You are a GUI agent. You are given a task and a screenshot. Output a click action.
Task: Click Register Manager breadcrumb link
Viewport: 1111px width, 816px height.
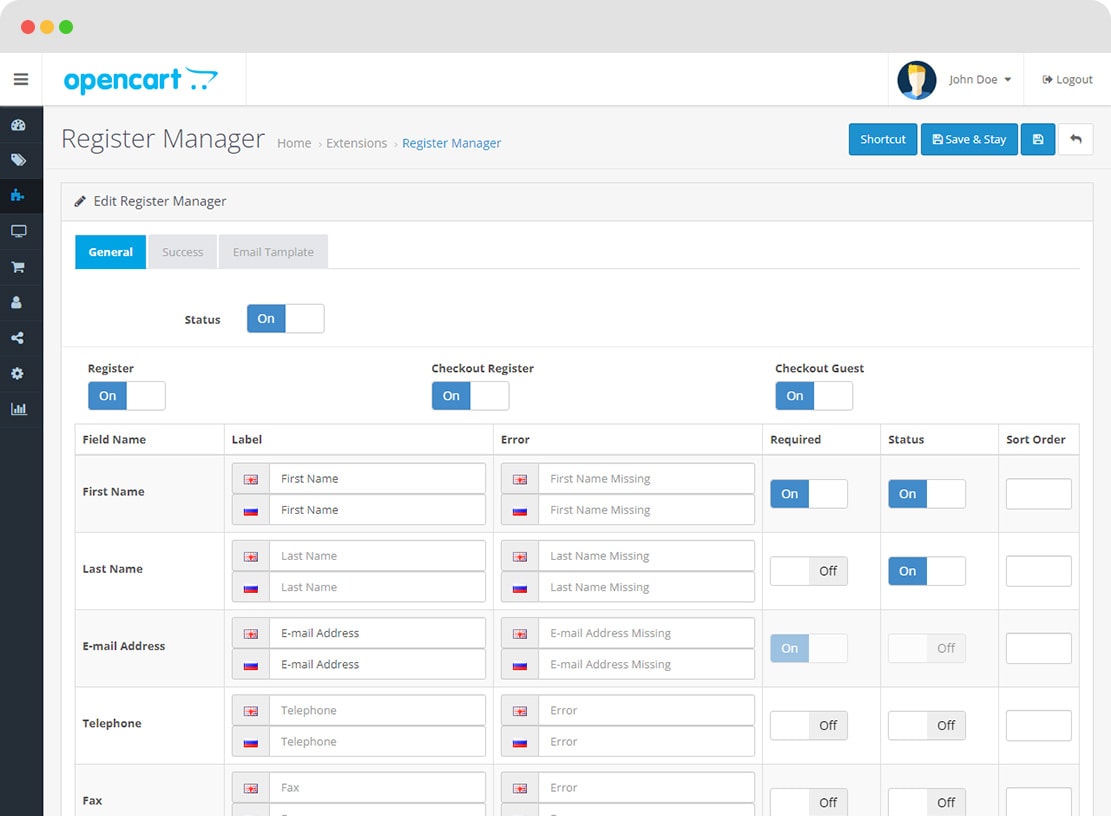451,143
